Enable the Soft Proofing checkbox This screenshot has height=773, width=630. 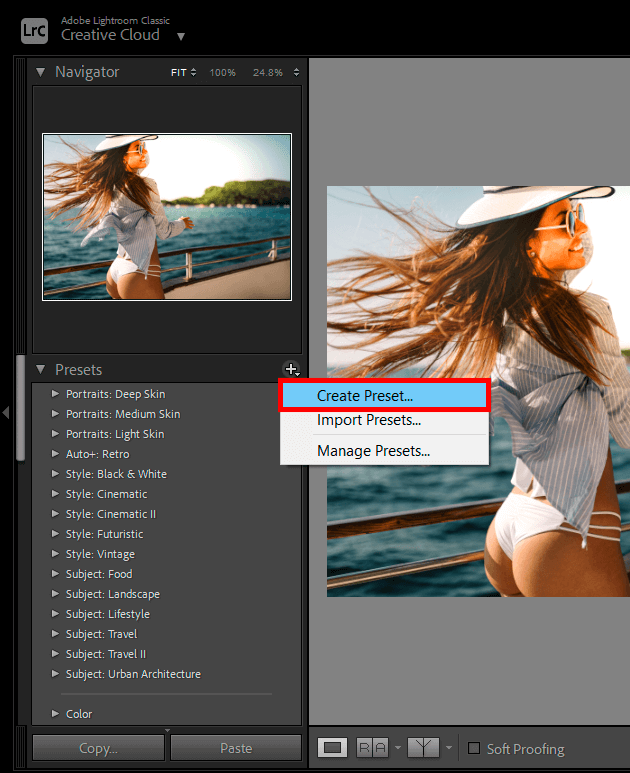(x=474, y=748)
